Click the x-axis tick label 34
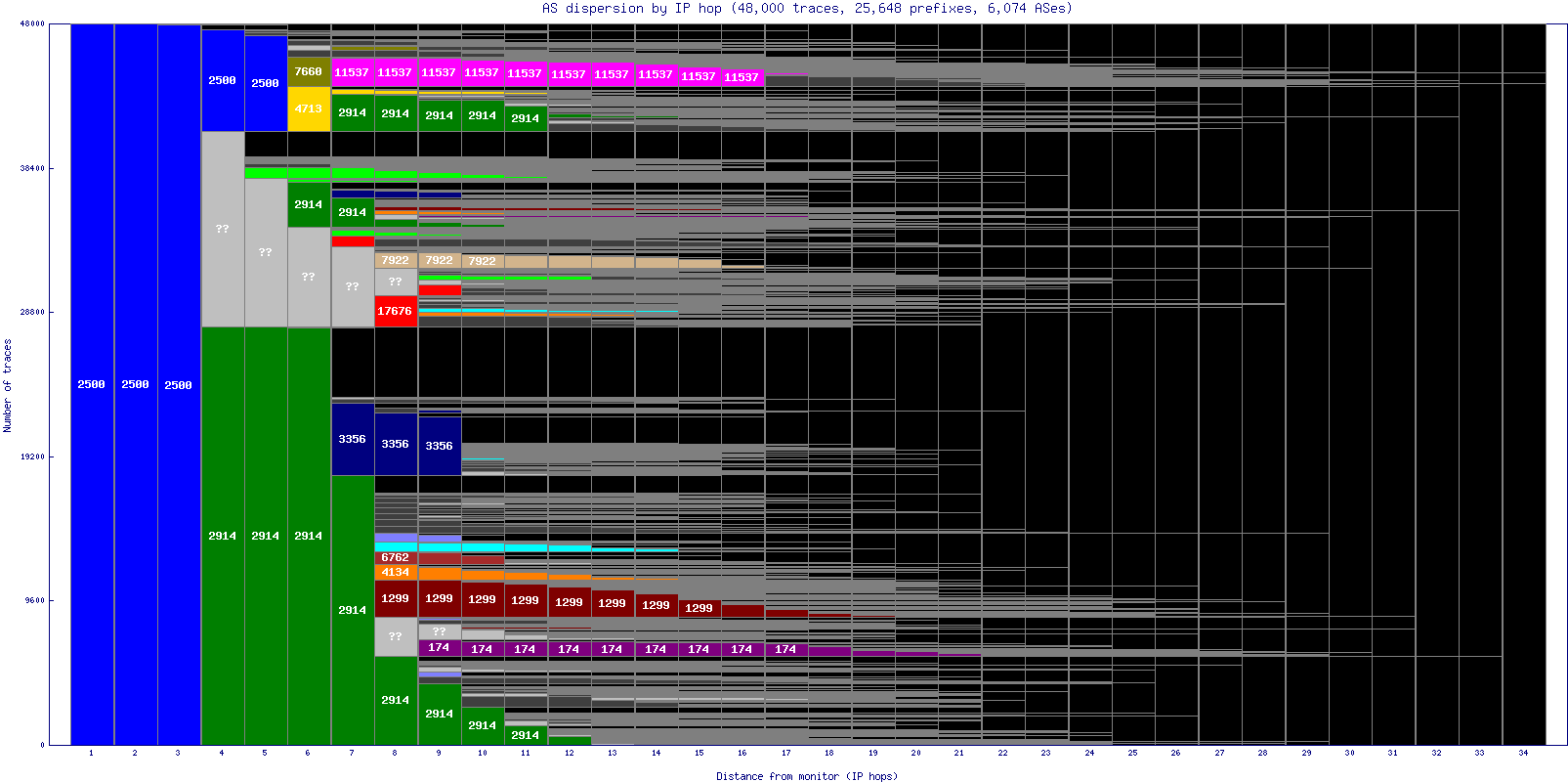This screenshot has height=782, width=1568. (x=1523, y=753)
